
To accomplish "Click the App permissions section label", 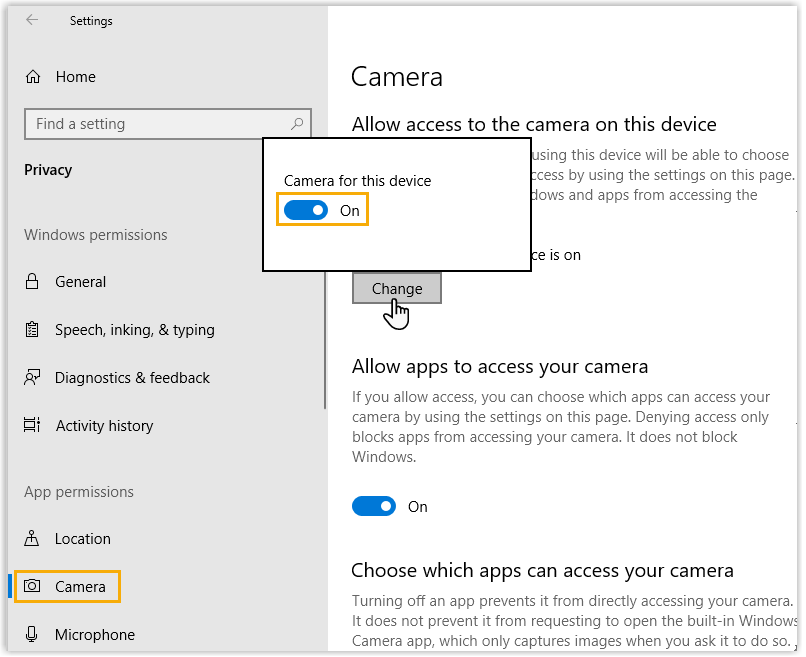I will 79,492.
